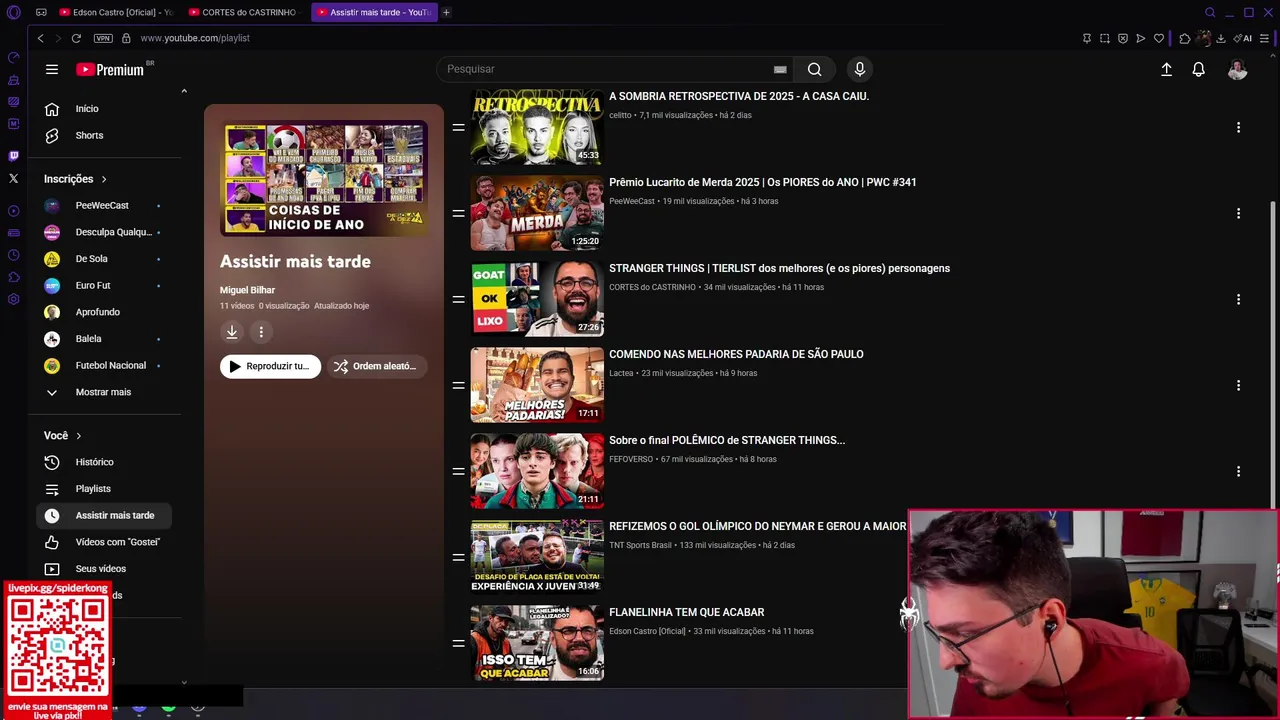Open the YouTube guide hamburger menu
Screen dimensions: 1280x720
click(52, 69)
